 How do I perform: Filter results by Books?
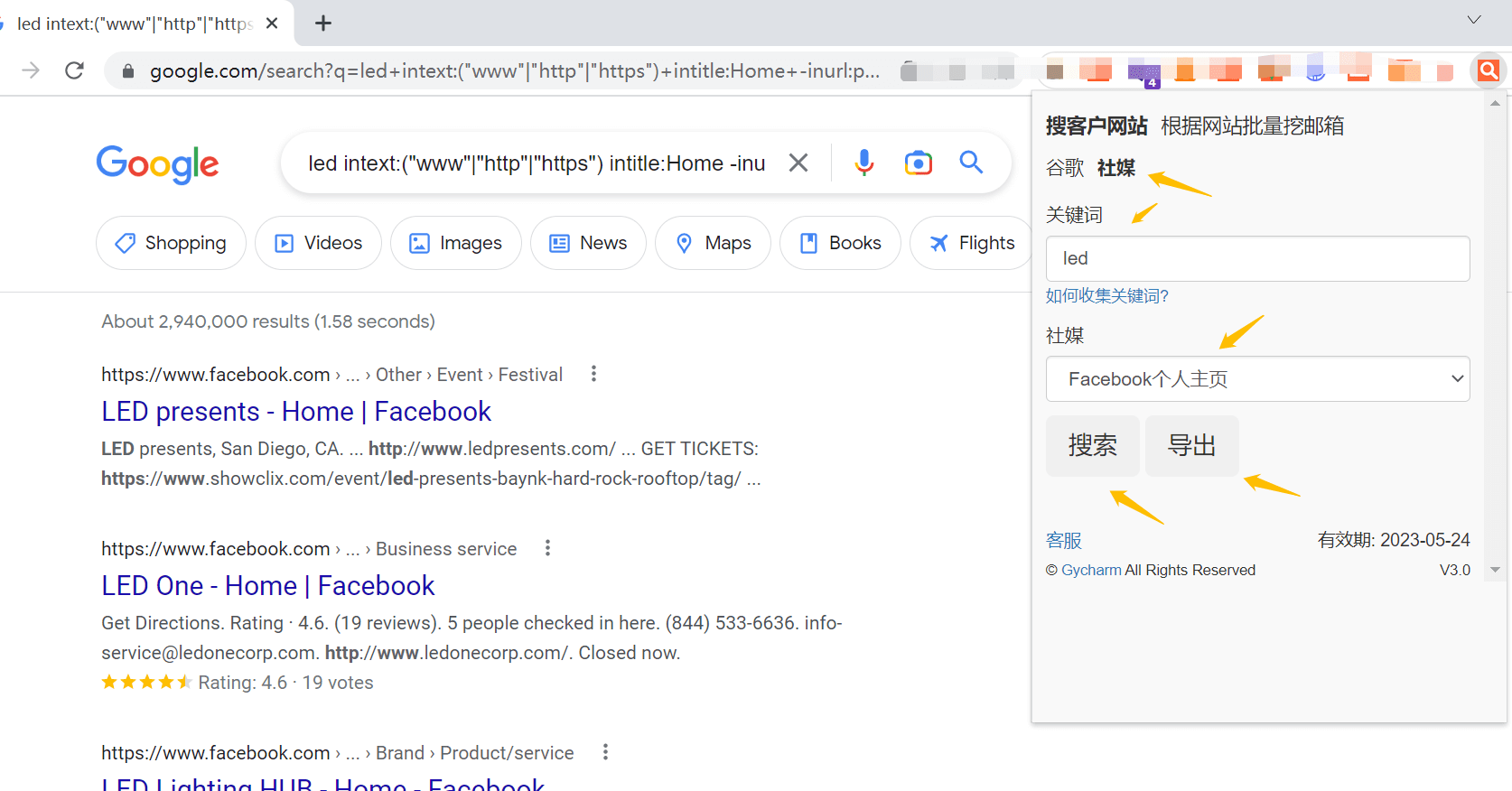(x=840, y=243)
